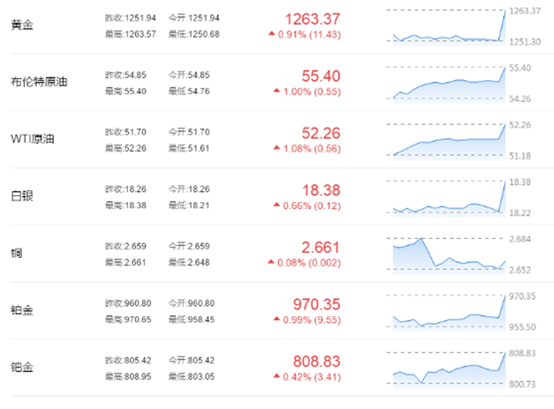Open the silver sparkline chart
The image size is (554, 409).
(446, 198)
